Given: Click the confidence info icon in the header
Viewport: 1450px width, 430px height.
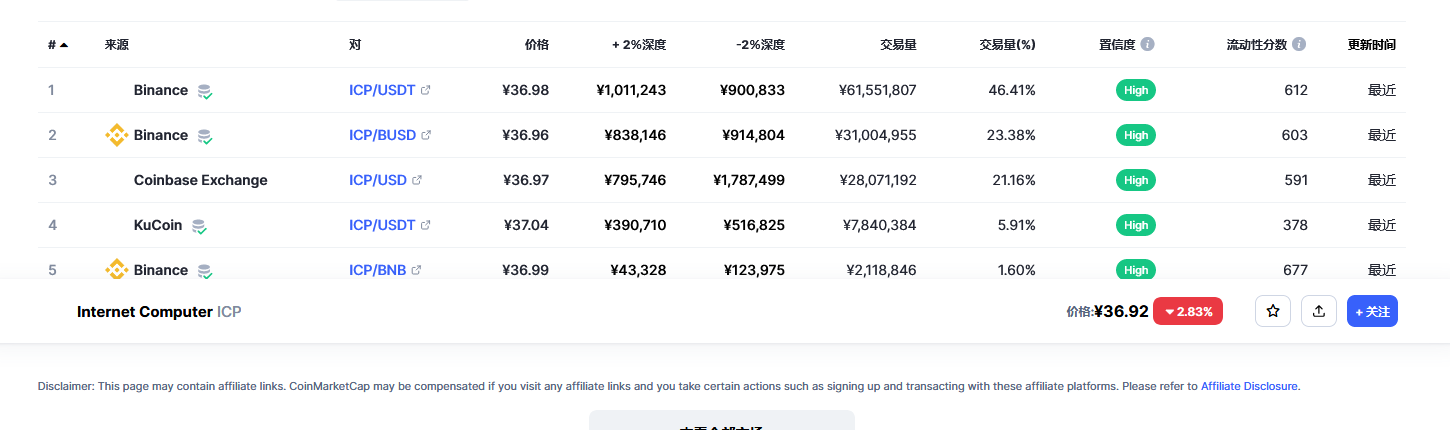Looking at the screenshot, I should click(x=1147, y=44).
